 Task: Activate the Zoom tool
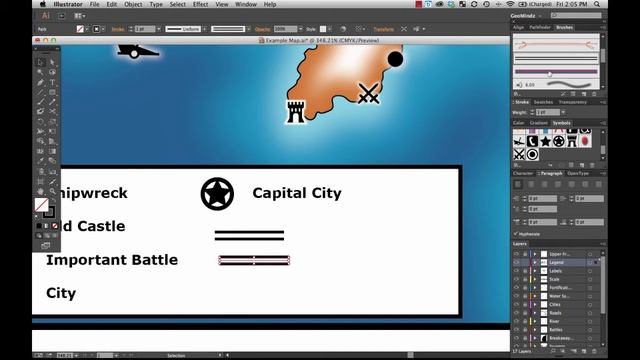[52, 191]
